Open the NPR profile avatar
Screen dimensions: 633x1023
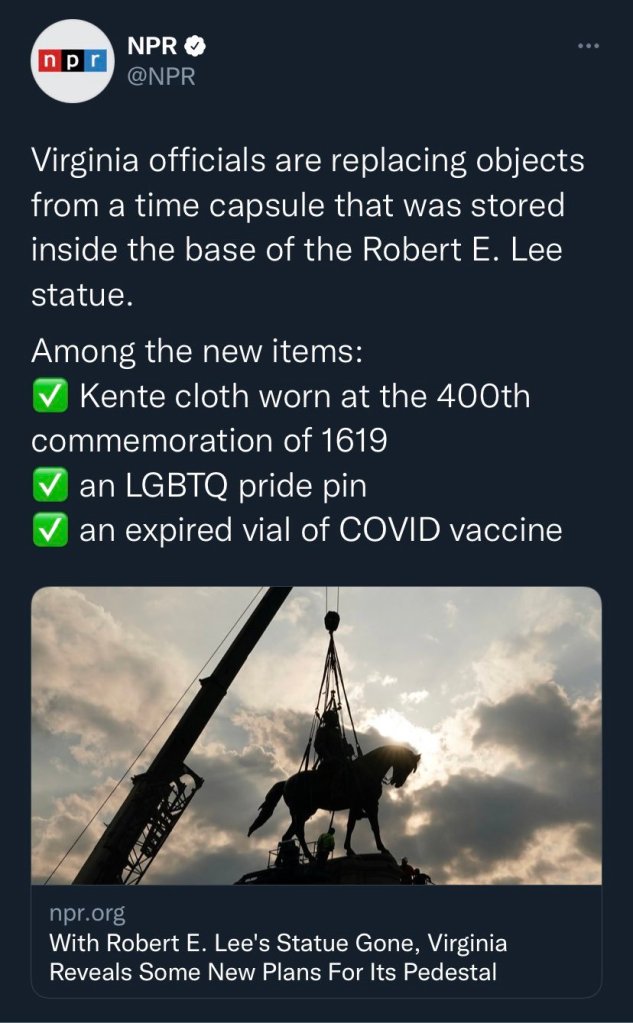70,61
